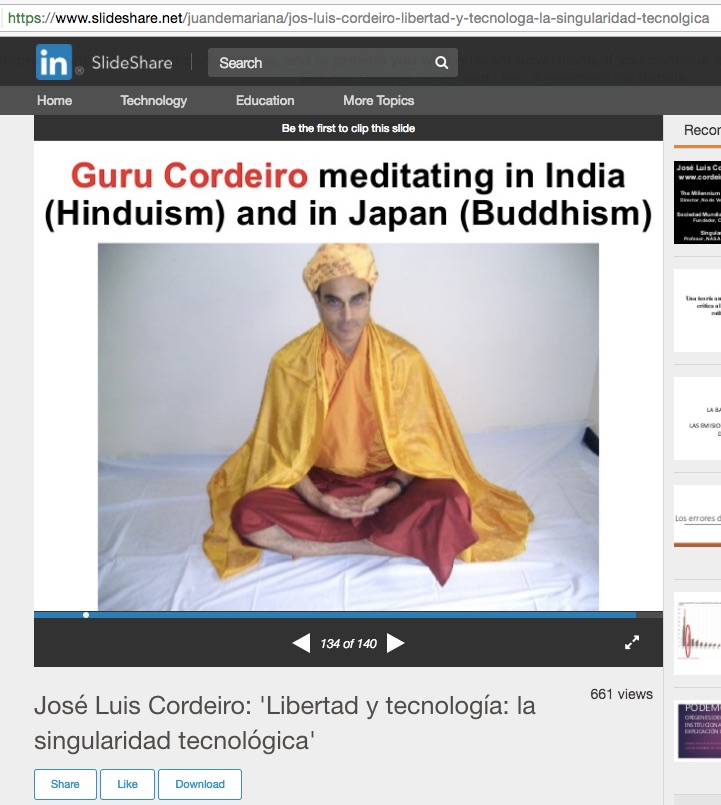Screen dimensions: 721x805
Task: Advance to next slide arrow
Action: [x=396, y=643]
